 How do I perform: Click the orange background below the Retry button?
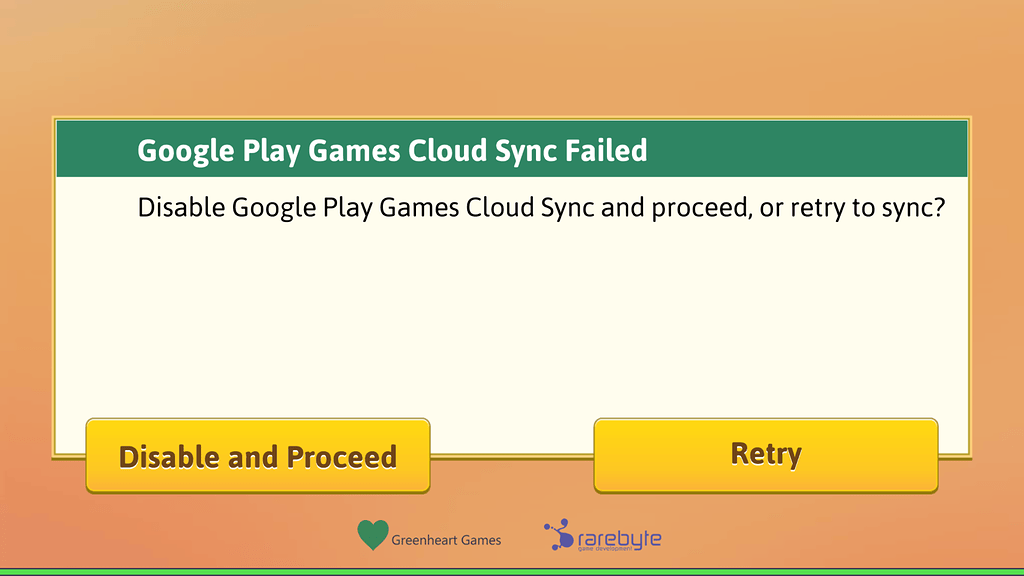766,530
